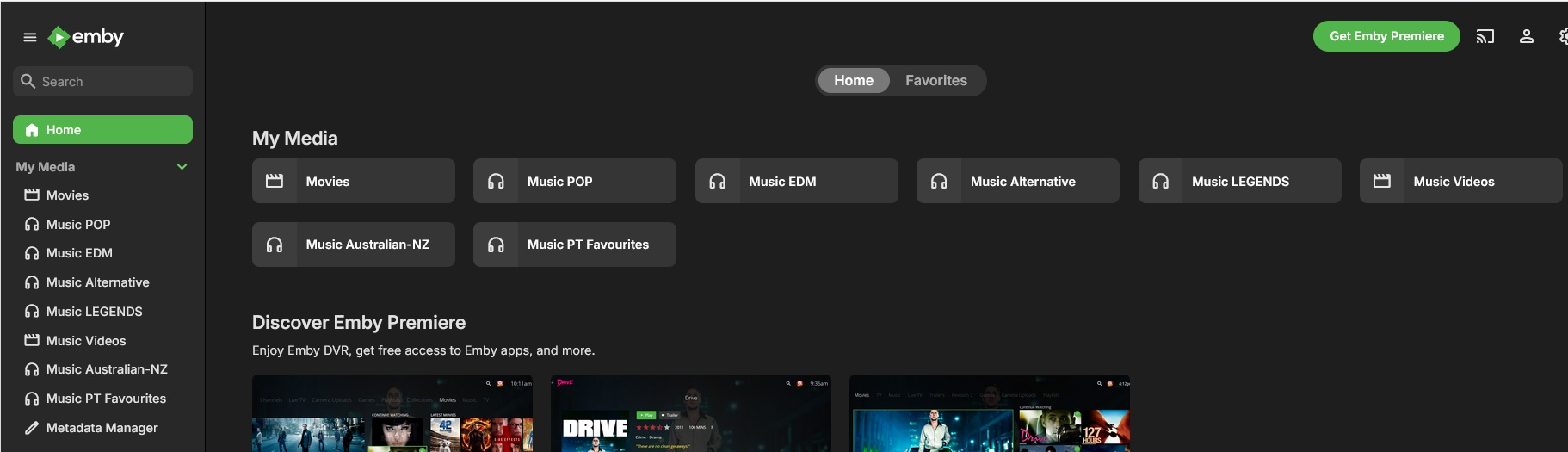This screenshot has width=1568, height=452.
Task: Open Metadata Manager in the sidebar
Action: click(x=102, y=428)
